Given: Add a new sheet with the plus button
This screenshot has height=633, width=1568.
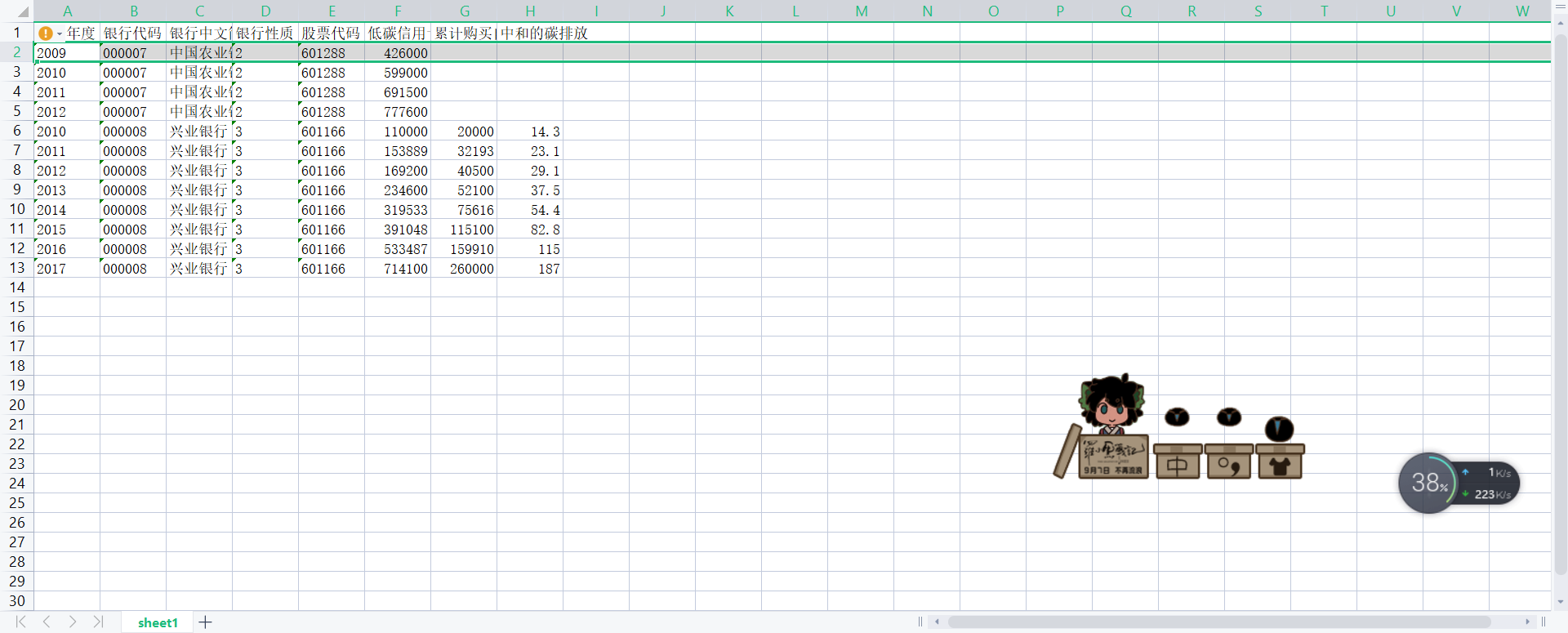Looking at the screenshot, I should 205,622.
